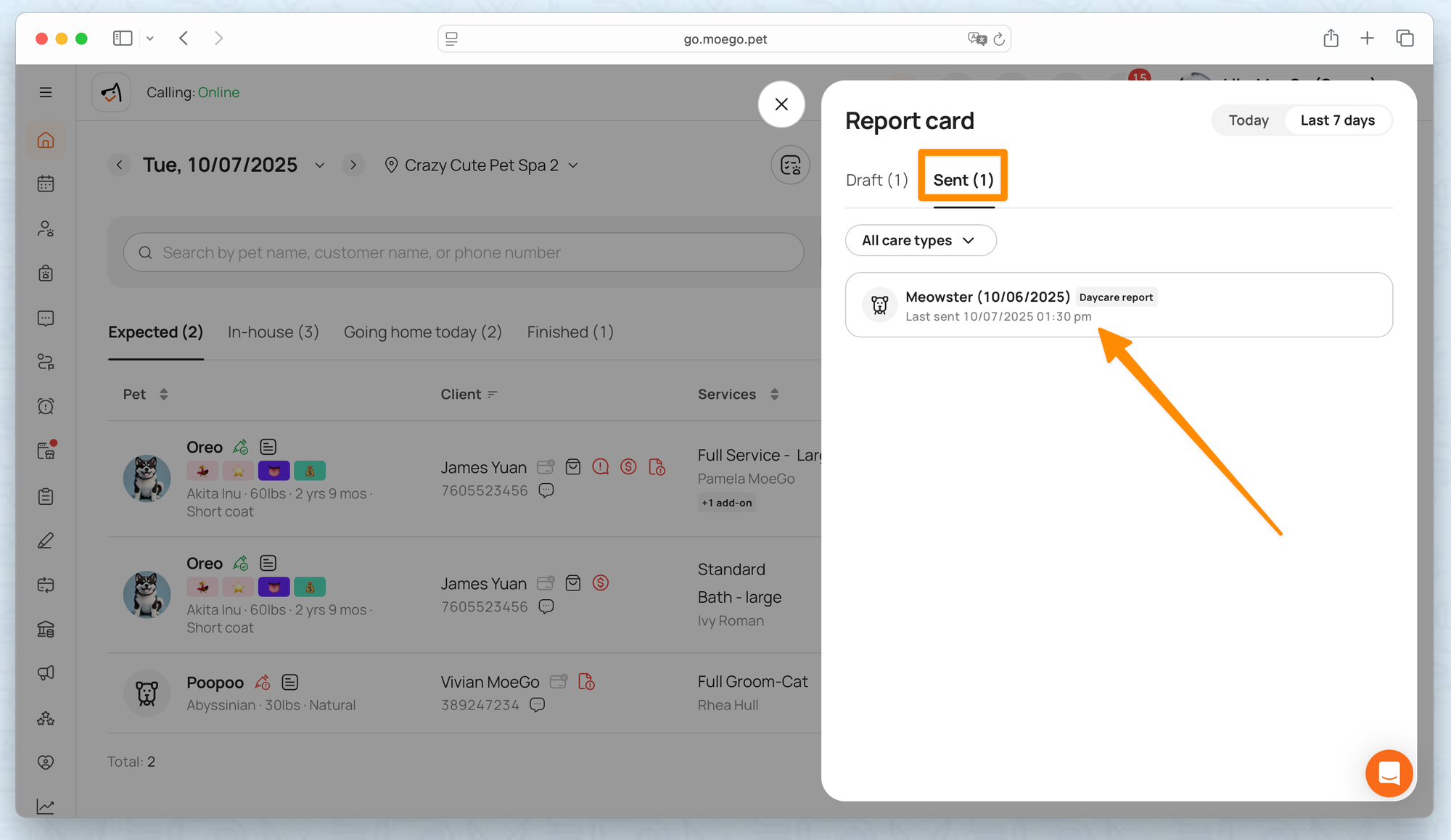Go to the next day arrow
Viewport: 1451px width, 840px height.
click(353, 165)
